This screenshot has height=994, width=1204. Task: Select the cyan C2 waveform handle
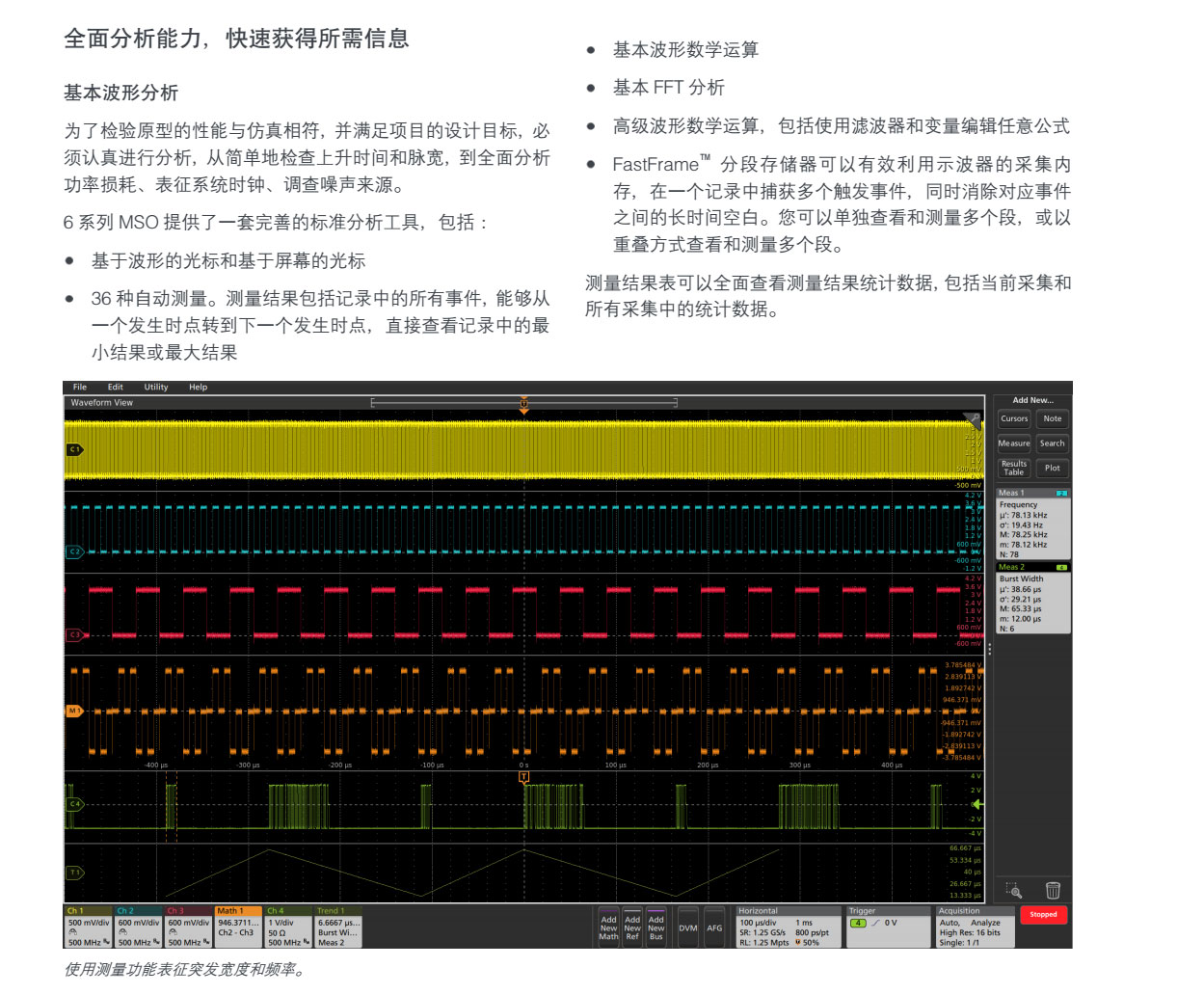tap(74, 551)
